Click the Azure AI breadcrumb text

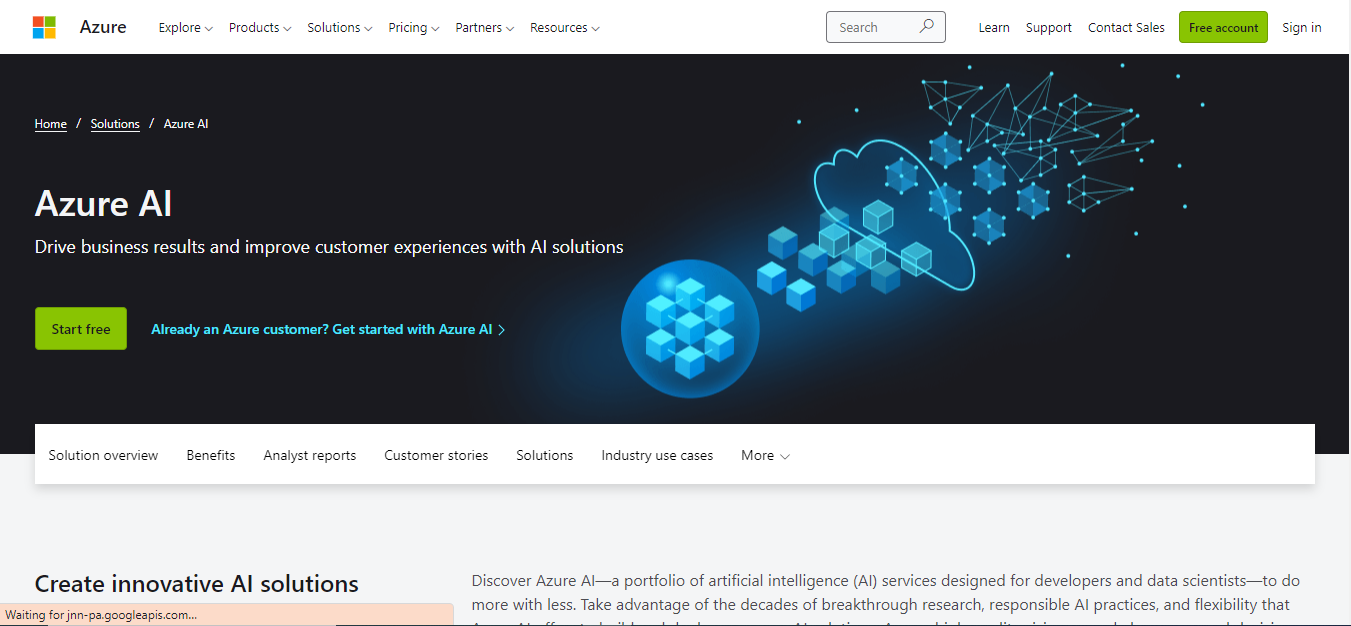[x=186, y=124]
